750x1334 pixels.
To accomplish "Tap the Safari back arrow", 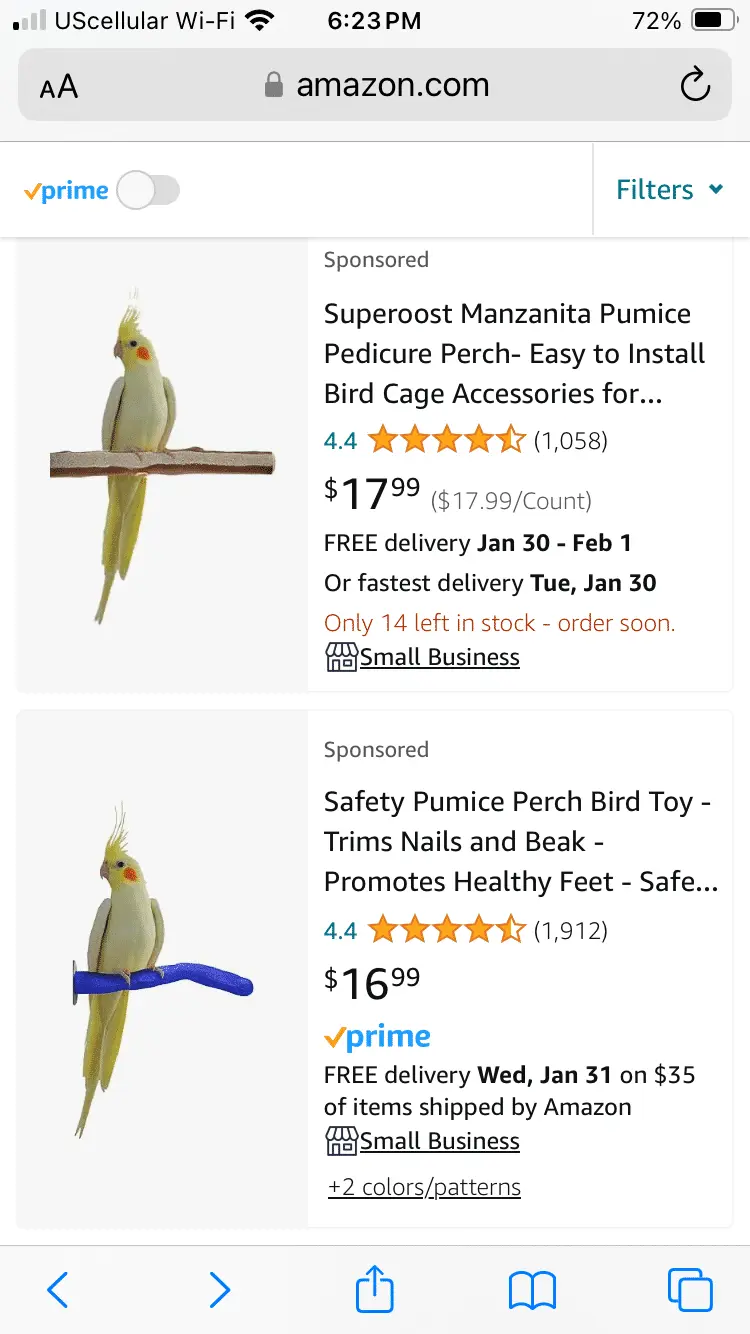I will pyautogui.click(x=58, y=1289).
